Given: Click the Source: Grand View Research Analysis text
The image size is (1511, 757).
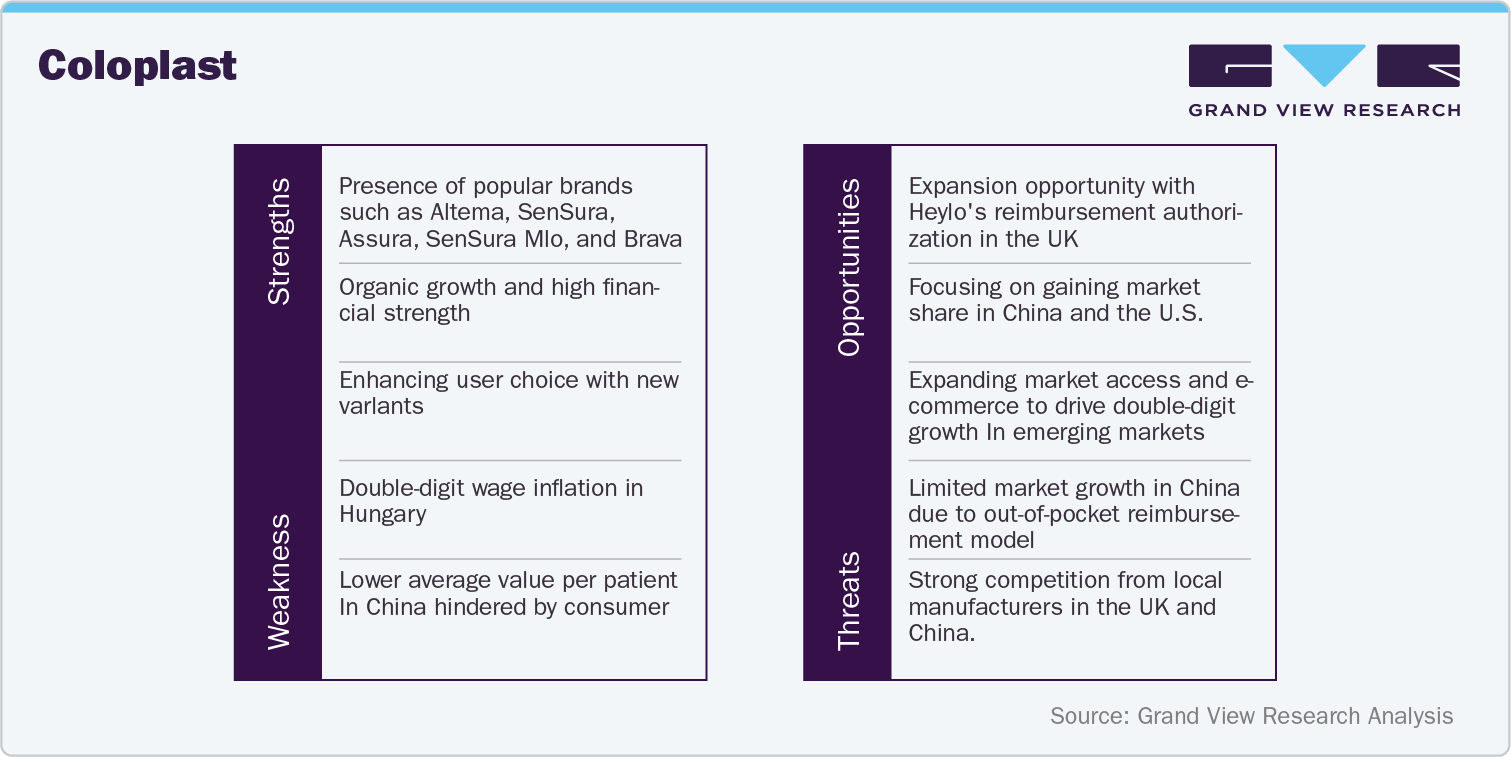Looking at the screenshot, I should [x=1251, y=716].
